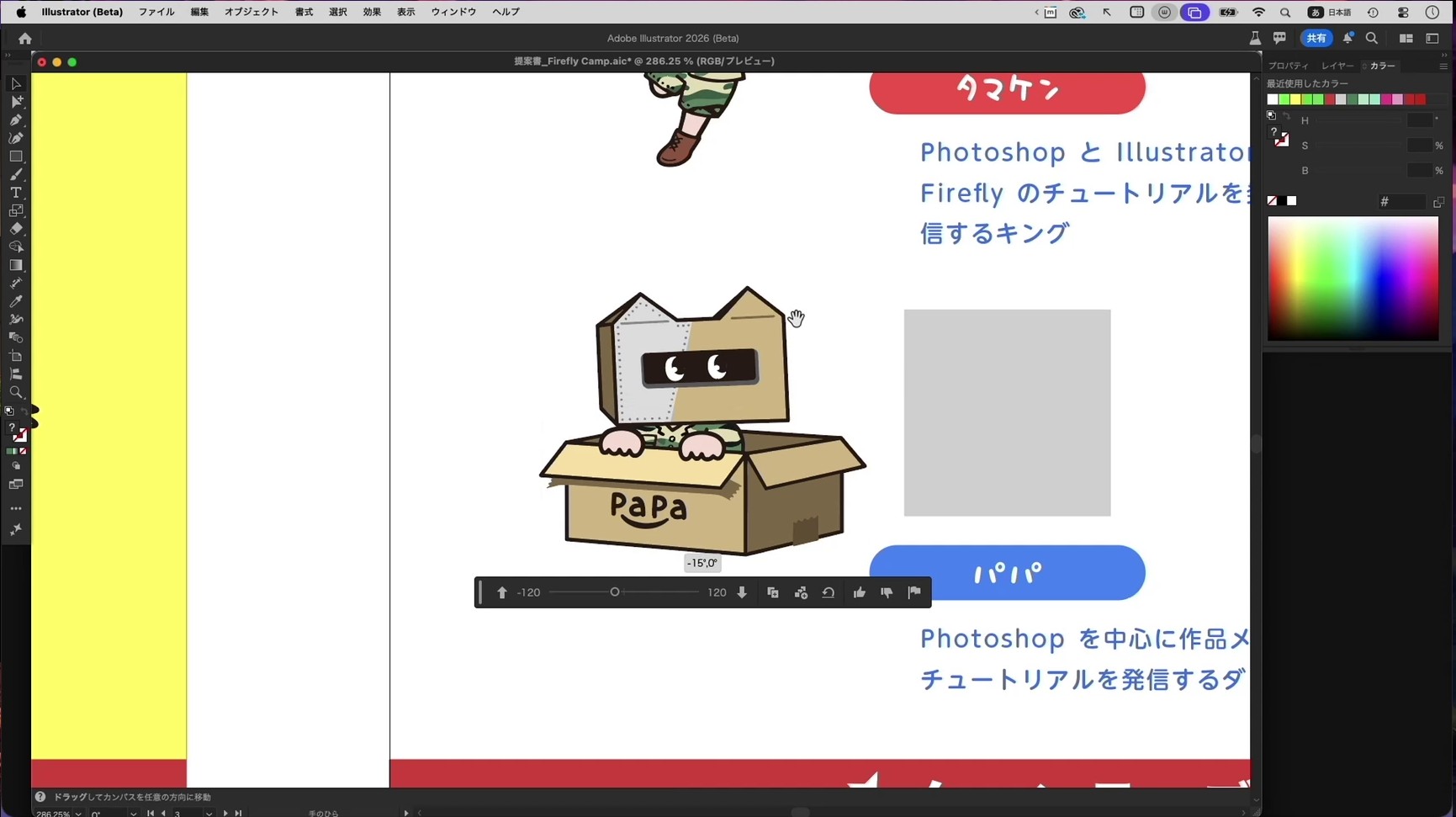The width and height of the screenshot is (1456, 817).
Task: Select the Eyedropper tool
Action: [x=15, y=301]
